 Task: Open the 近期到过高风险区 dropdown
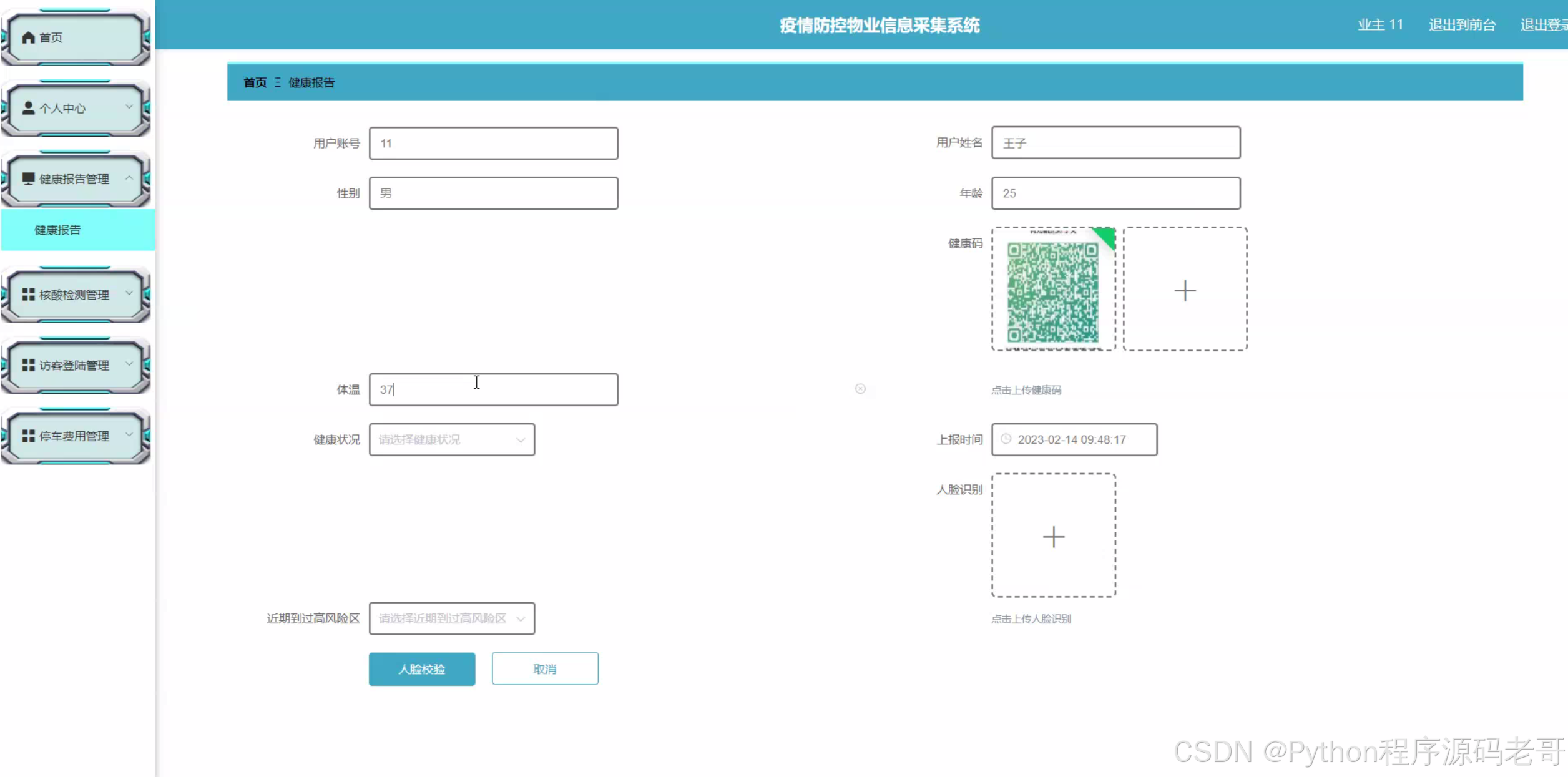click(451, 618)
